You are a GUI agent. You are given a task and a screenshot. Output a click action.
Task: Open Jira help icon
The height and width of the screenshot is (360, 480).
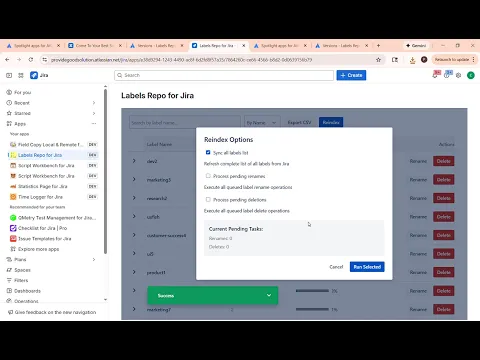447,75
